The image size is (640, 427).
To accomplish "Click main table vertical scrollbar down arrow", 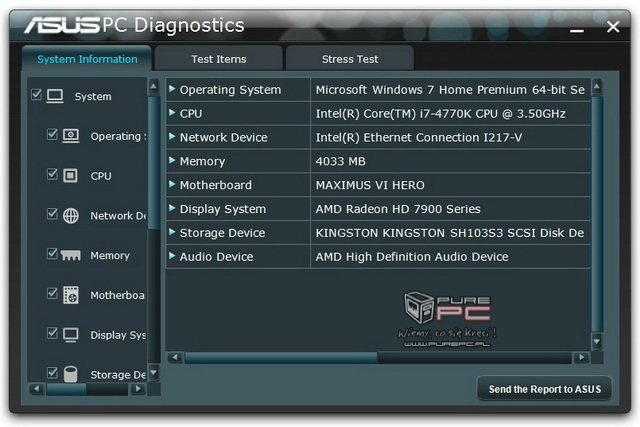I will pos(597,342).
